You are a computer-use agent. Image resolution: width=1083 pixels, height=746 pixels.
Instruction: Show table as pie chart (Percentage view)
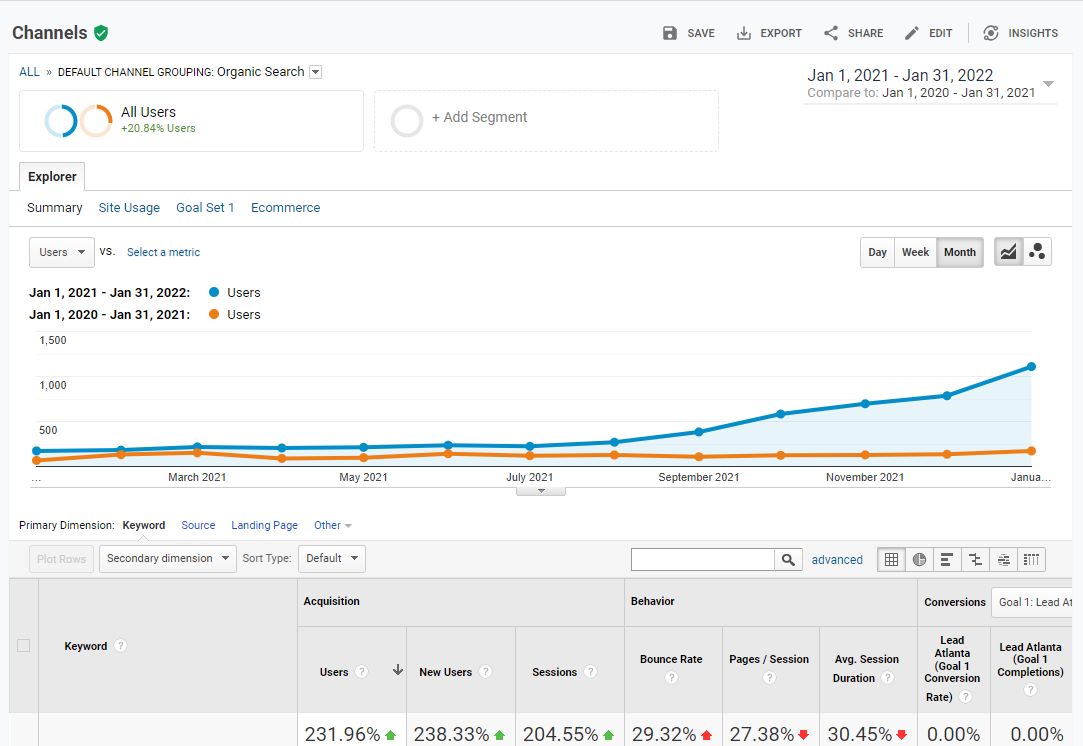click(x=919, y=560)
